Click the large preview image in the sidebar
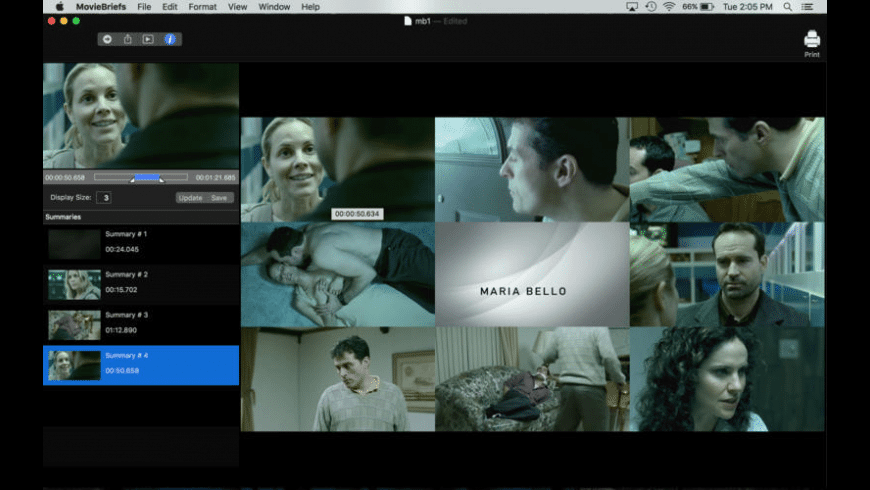Screen dimensions: 870x490 pyautogui.click(x=141, y=116)
